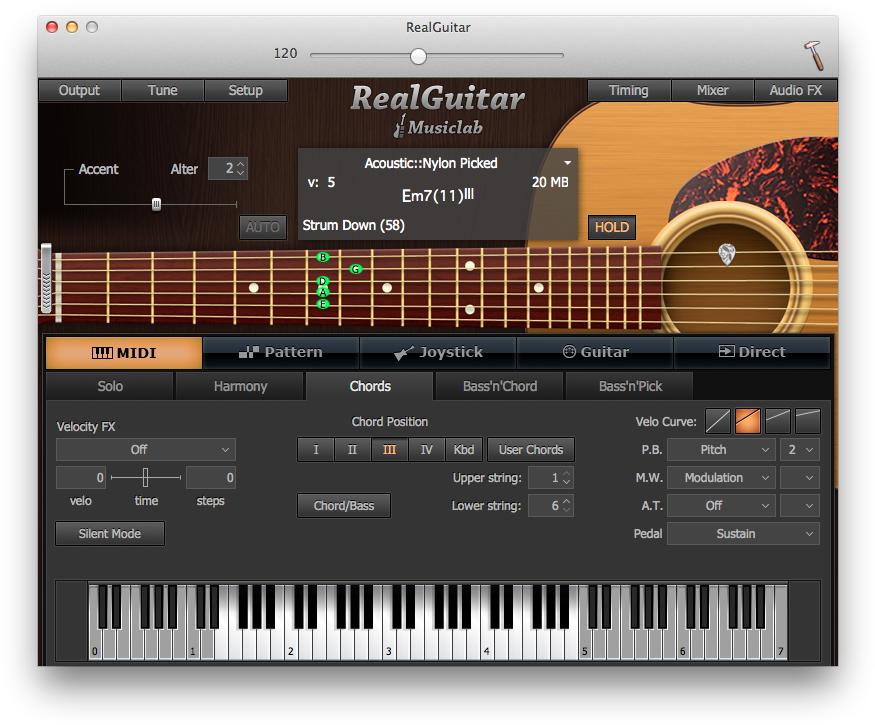Switch to the Joystick tab

click(x=438, y=353)
